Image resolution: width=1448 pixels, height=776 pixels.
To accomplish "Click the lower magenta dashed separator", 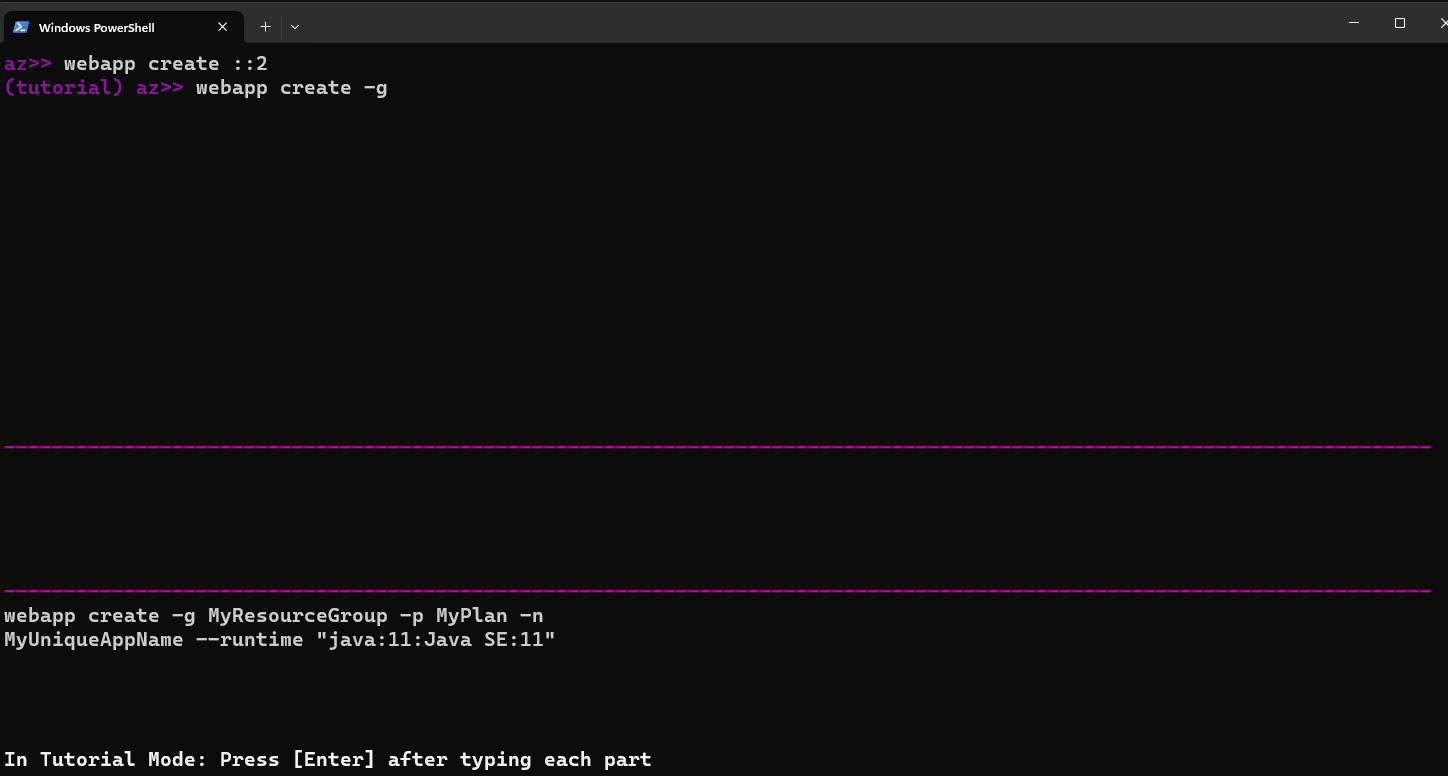I will tap(717, 591).
